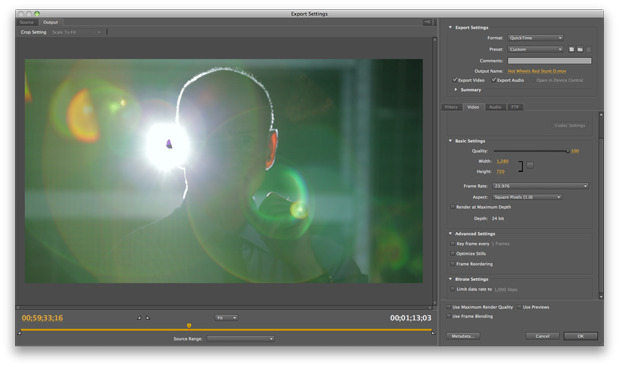Click the Save Preset icon
This screenshot has height=367, width=619.
coord(571,49)
